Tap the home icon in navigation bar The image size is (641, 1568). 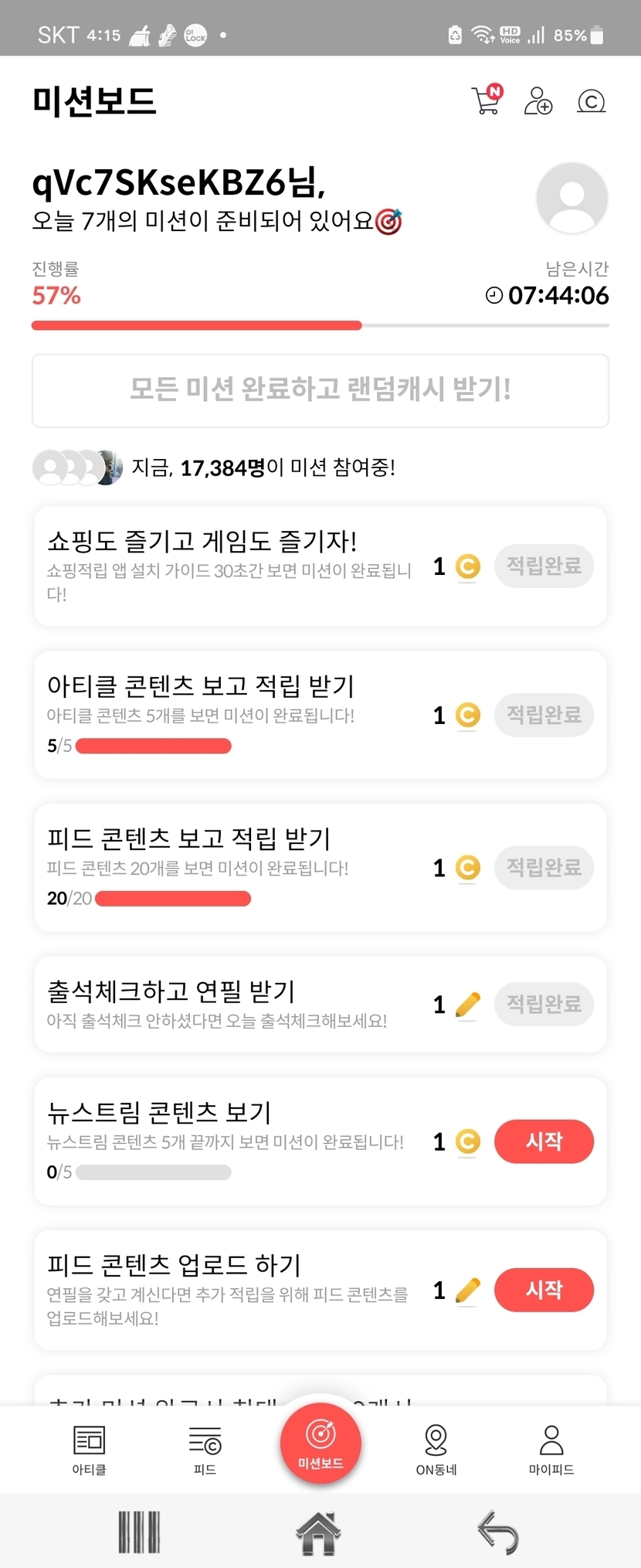click(x=318, y=1532)
